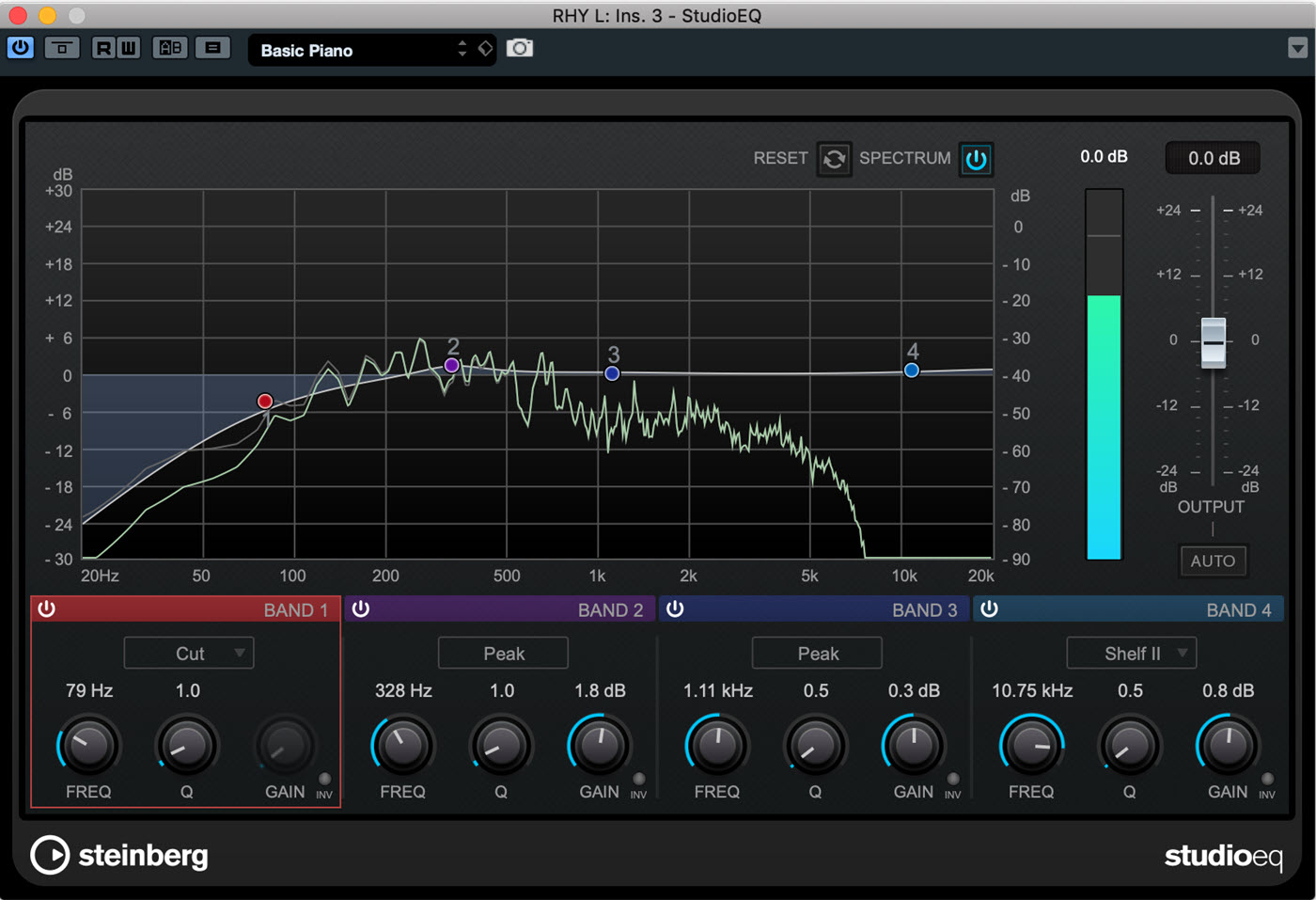
Task: Click the 1.11 kHz frequency value
Action: [718, 691]
